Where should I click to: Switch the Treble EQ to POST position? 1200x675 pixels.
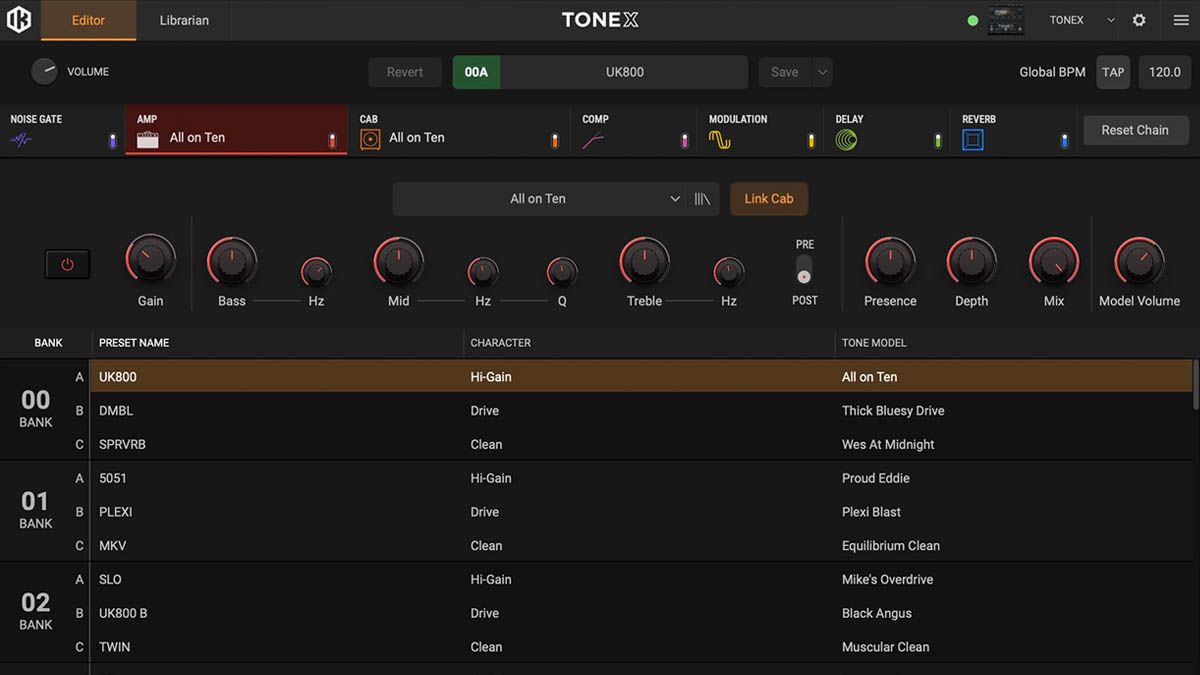(x=803, y=283)
